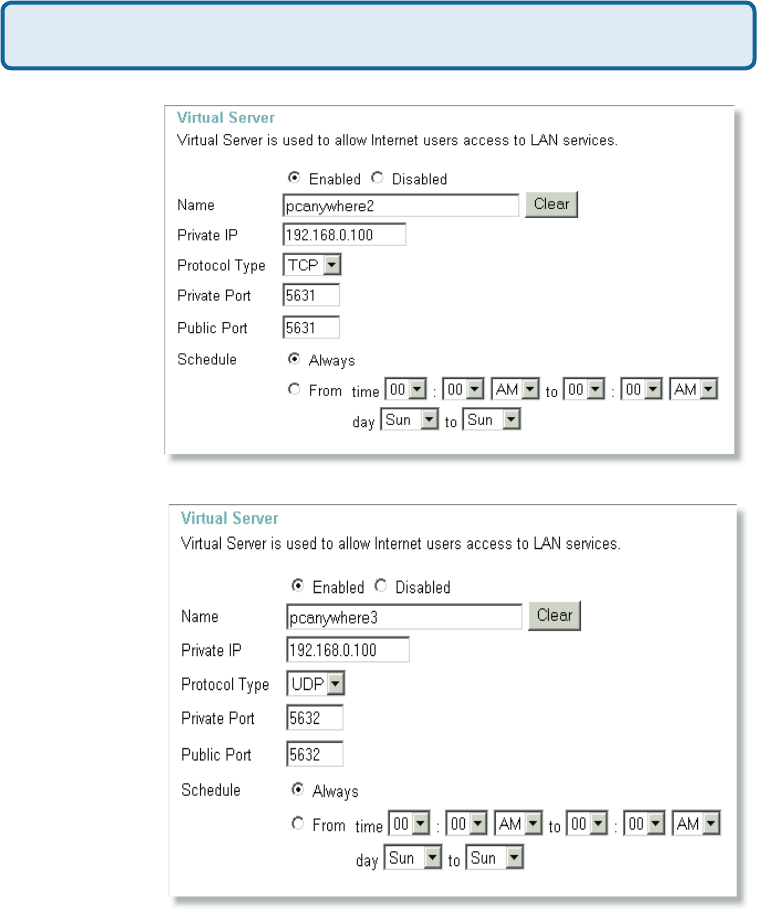Click Private IP field in pcanywhere3 form
Screen dimensions: 760x918
[x=347, y=650]
